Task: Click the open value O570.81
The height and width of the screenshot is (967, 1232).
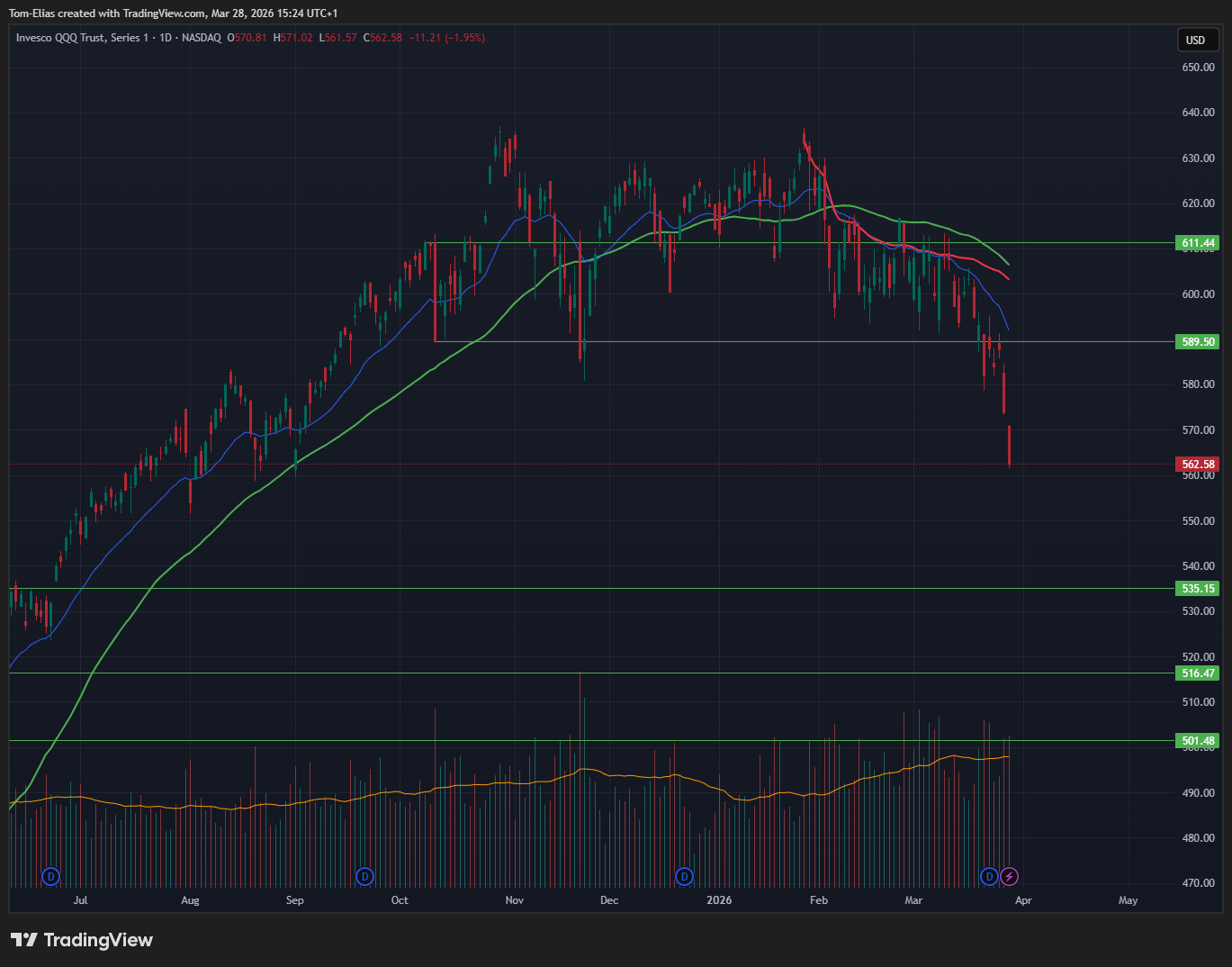Action: tap(247, 38)
